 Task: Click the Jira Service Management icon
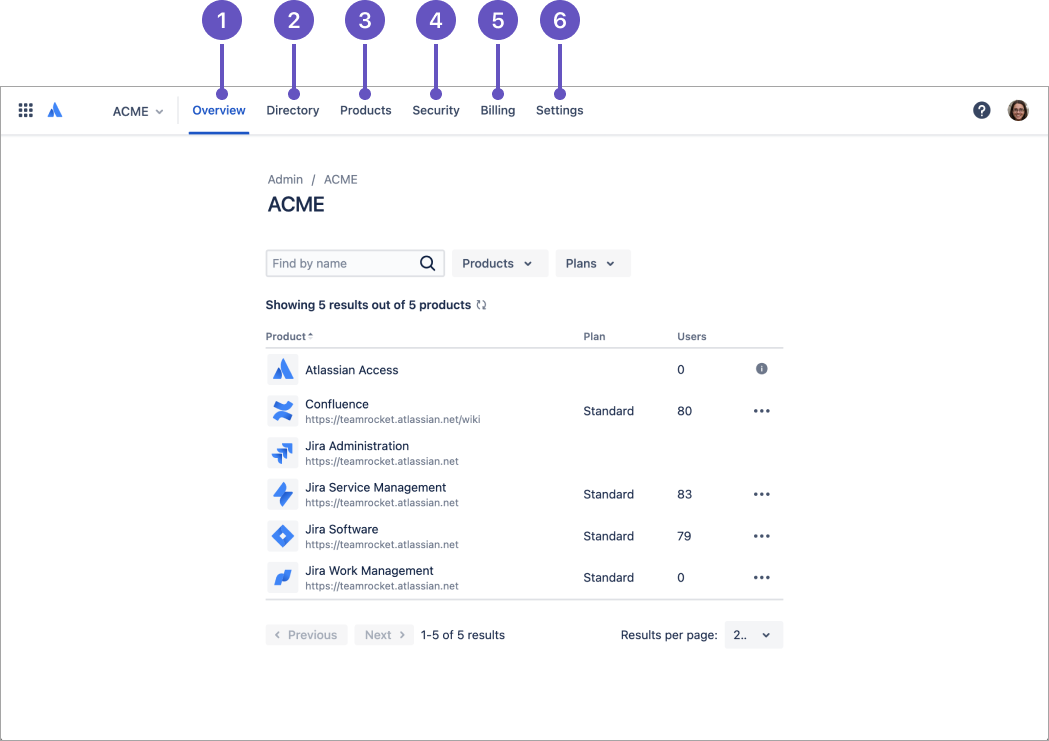[283, 494]
